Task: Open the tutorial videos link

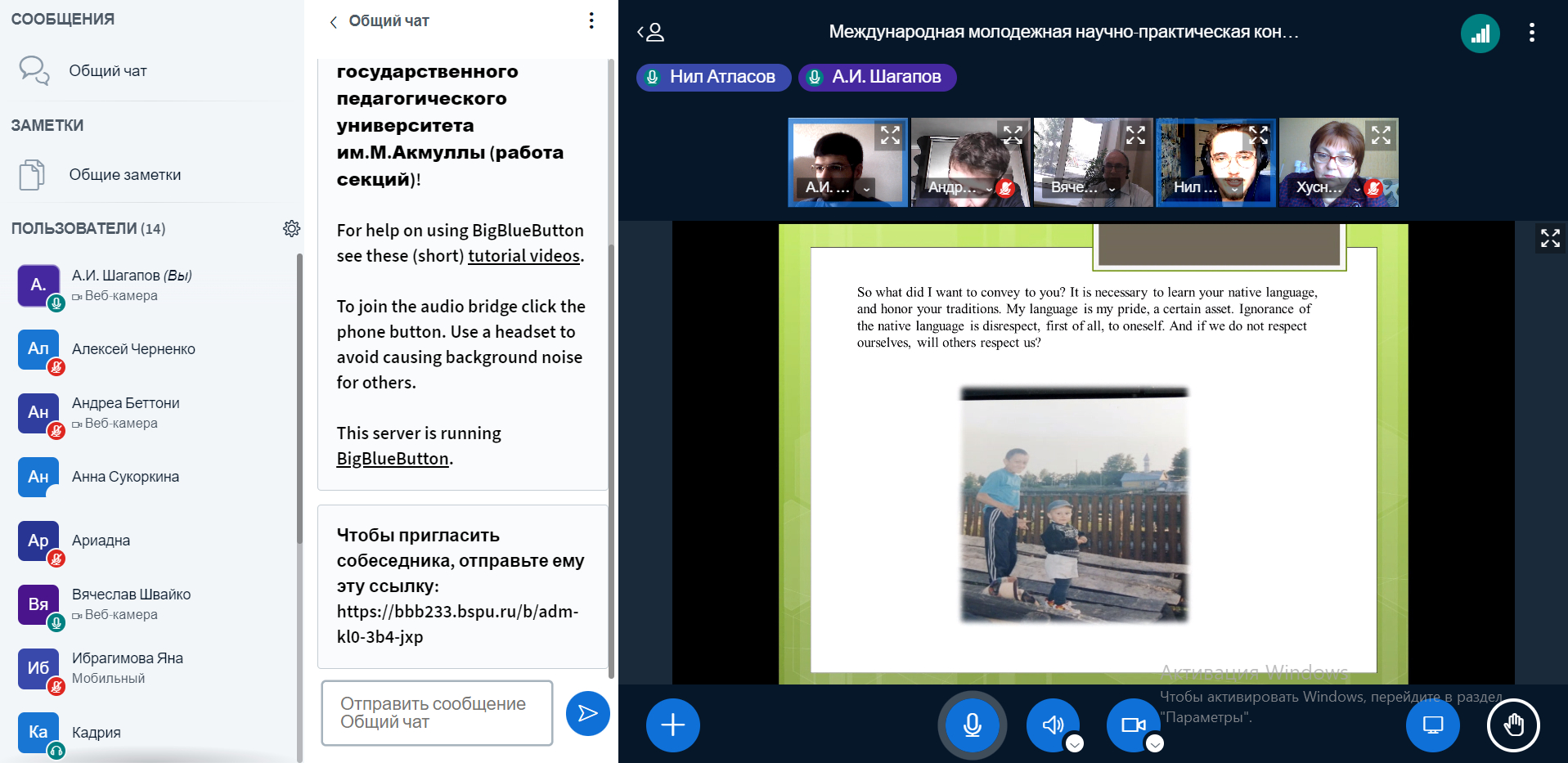Action: pos(523,256)
